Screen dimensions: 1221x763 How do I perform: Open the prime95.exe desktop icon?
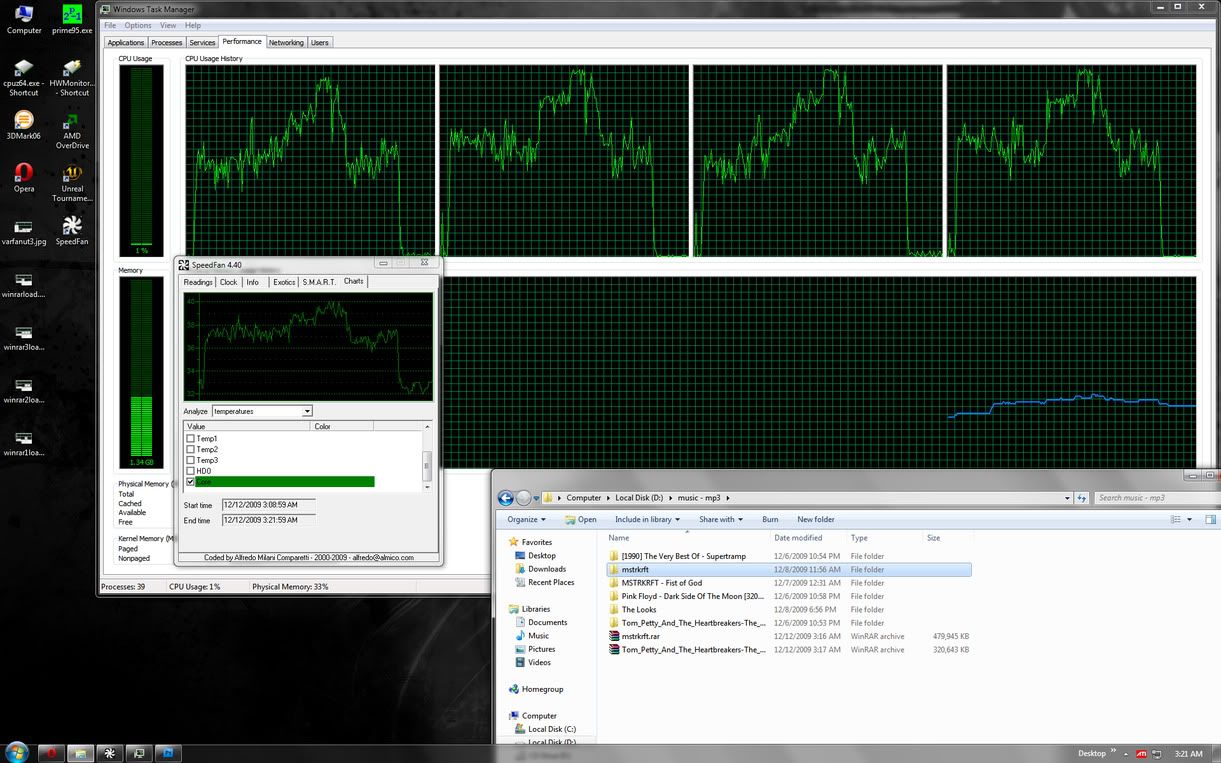(x=72, y=16)
